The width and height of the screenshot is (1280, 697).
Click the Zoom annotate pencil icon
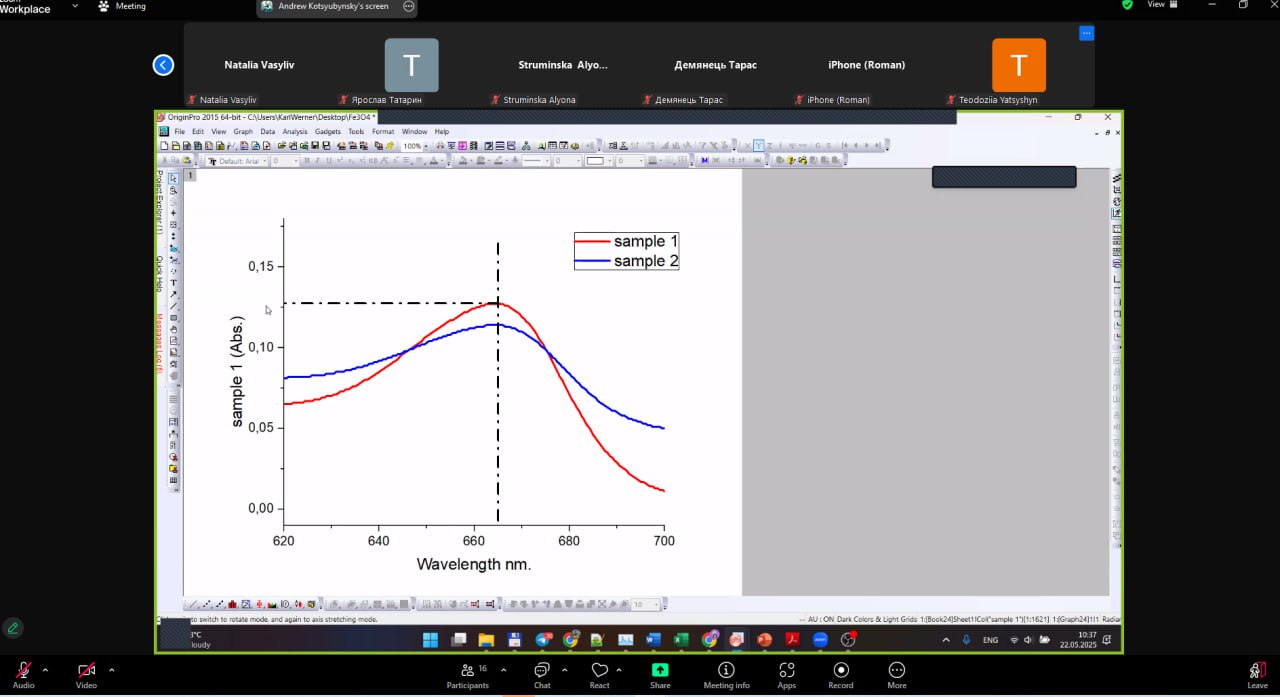[12, 628]
